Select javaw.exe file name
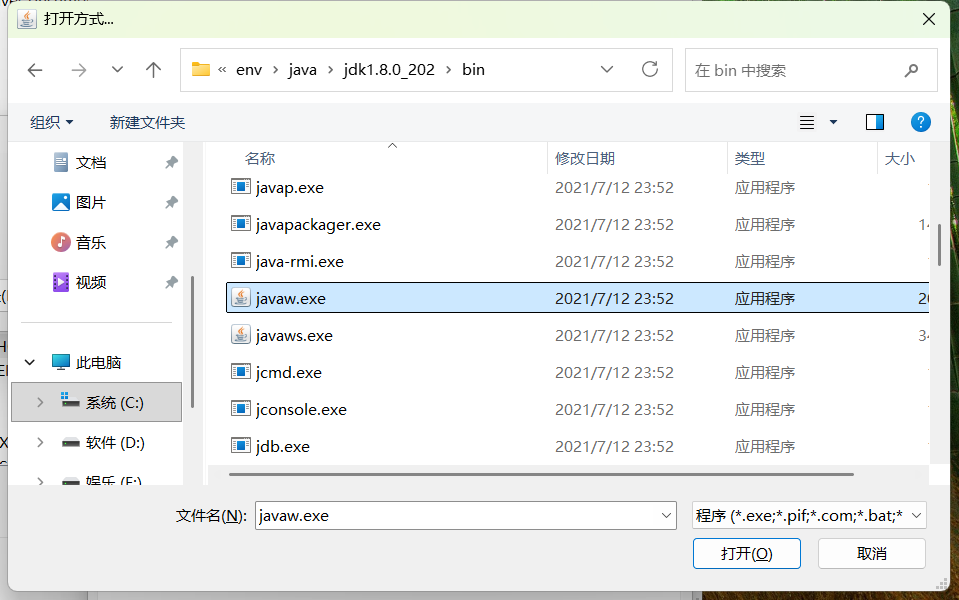The image size is (959, 600). click(x=291, y=299)
